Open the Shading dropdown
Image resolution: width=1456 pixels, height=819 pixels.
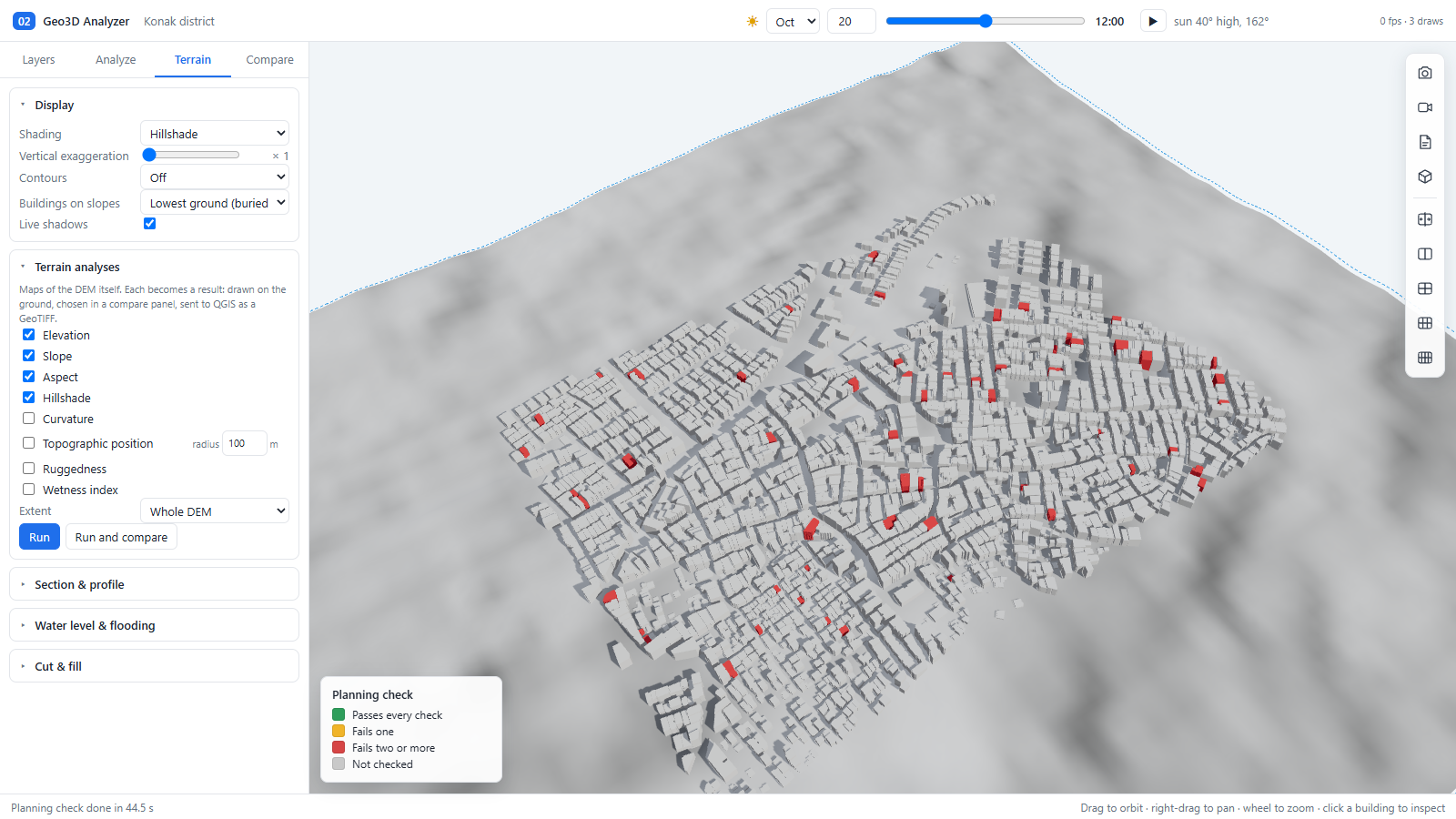pos(215,134)
